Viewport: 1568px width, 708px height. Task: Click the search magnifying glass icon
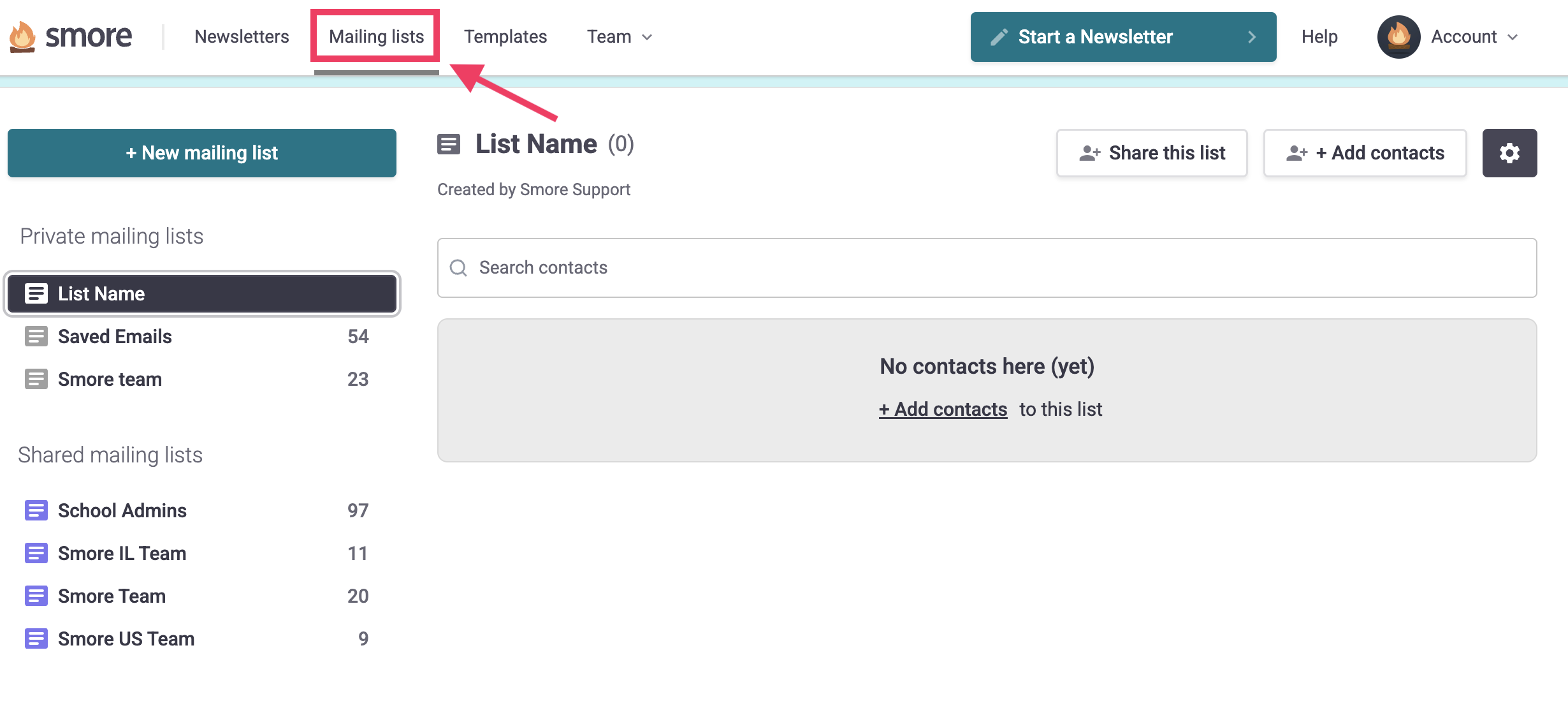point(458,268)
